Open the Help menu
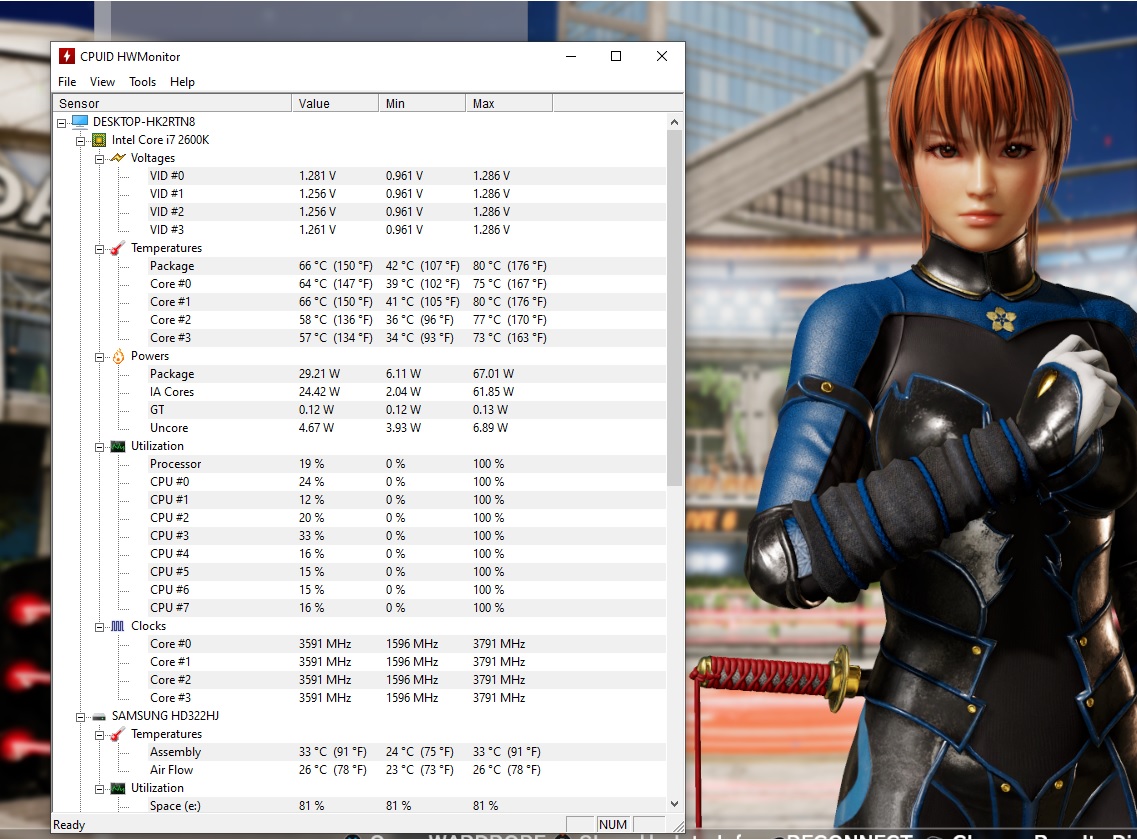The width and height of the screenshot is (1137, 839). click(x=182, y=82)
